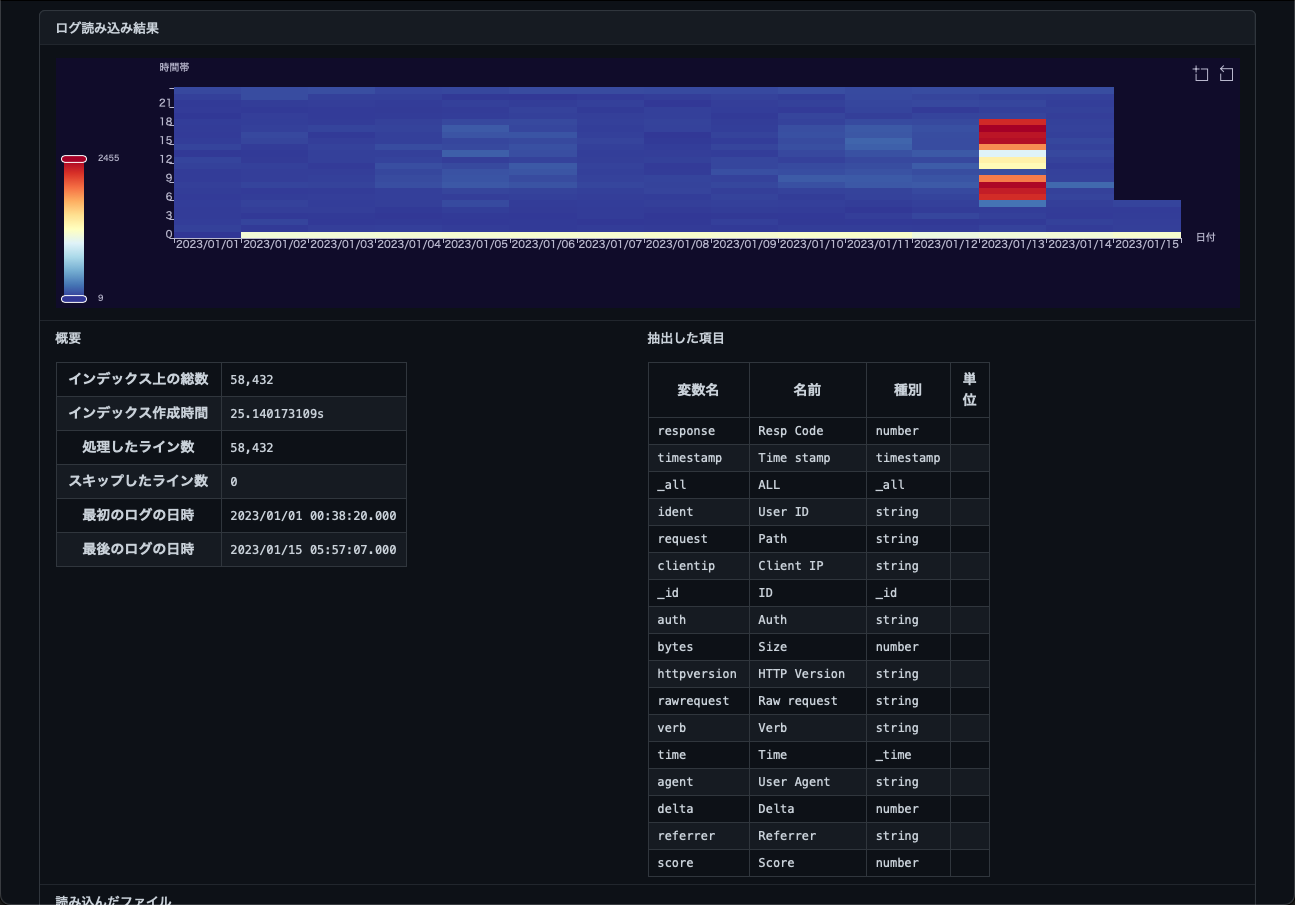1295x905 pixels.
Task: Activate the area zoom tool on the heatmap
Action: click(1201, 74)
